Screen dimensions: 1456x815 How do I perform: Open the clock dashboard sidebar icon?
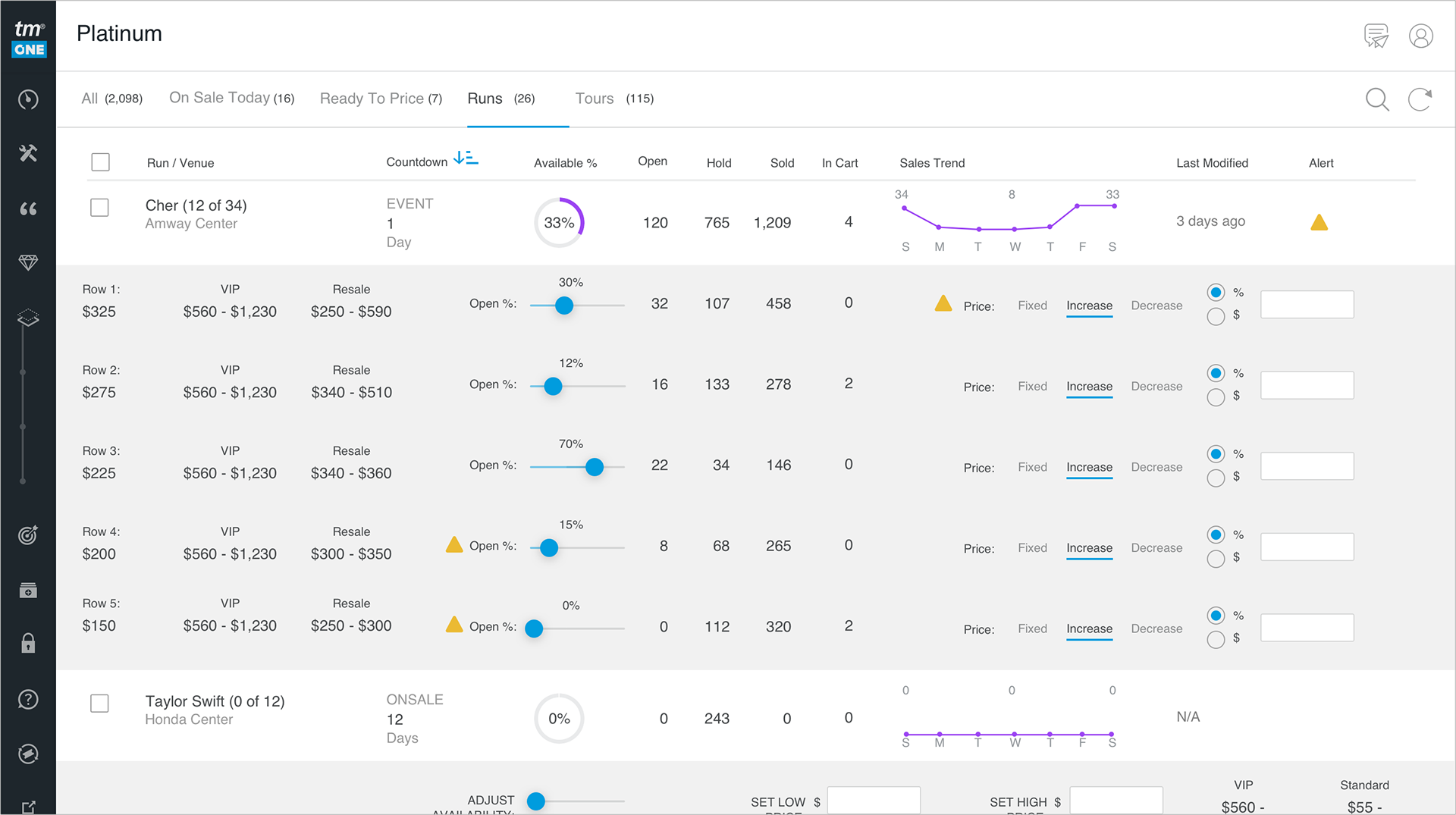click(x=28, y=99)
